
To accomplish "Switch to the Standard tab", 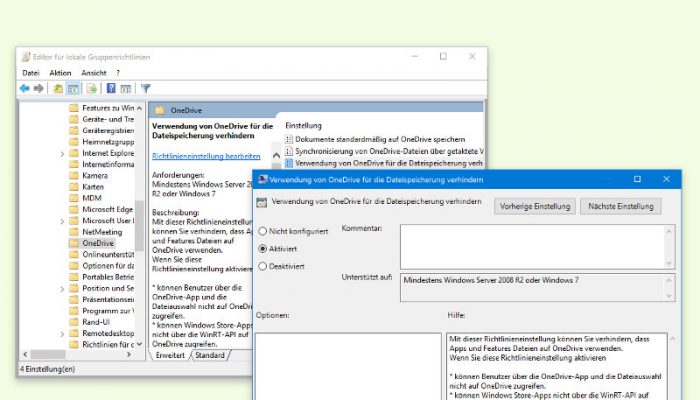I will click(210, 355).
